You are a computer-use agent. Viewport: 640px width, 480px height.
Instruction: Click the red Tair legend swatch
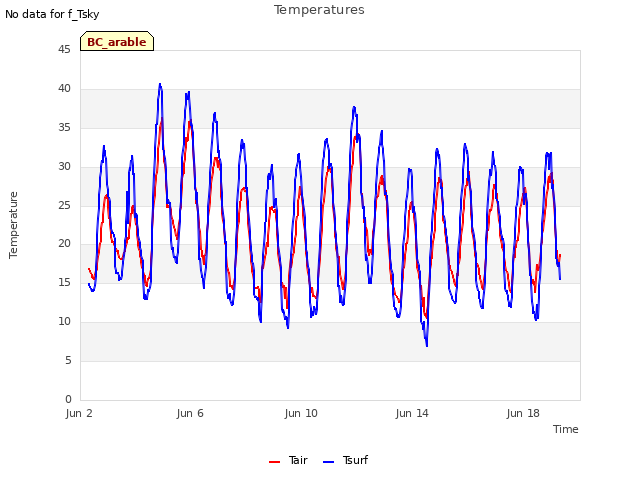[274, 462]
